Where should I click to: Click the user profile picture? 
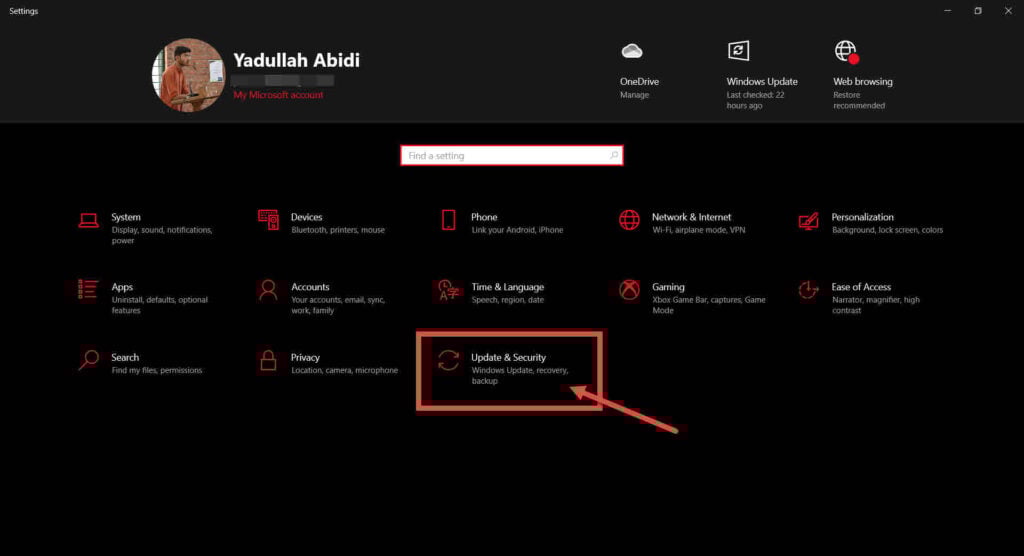tap(188, 75)
